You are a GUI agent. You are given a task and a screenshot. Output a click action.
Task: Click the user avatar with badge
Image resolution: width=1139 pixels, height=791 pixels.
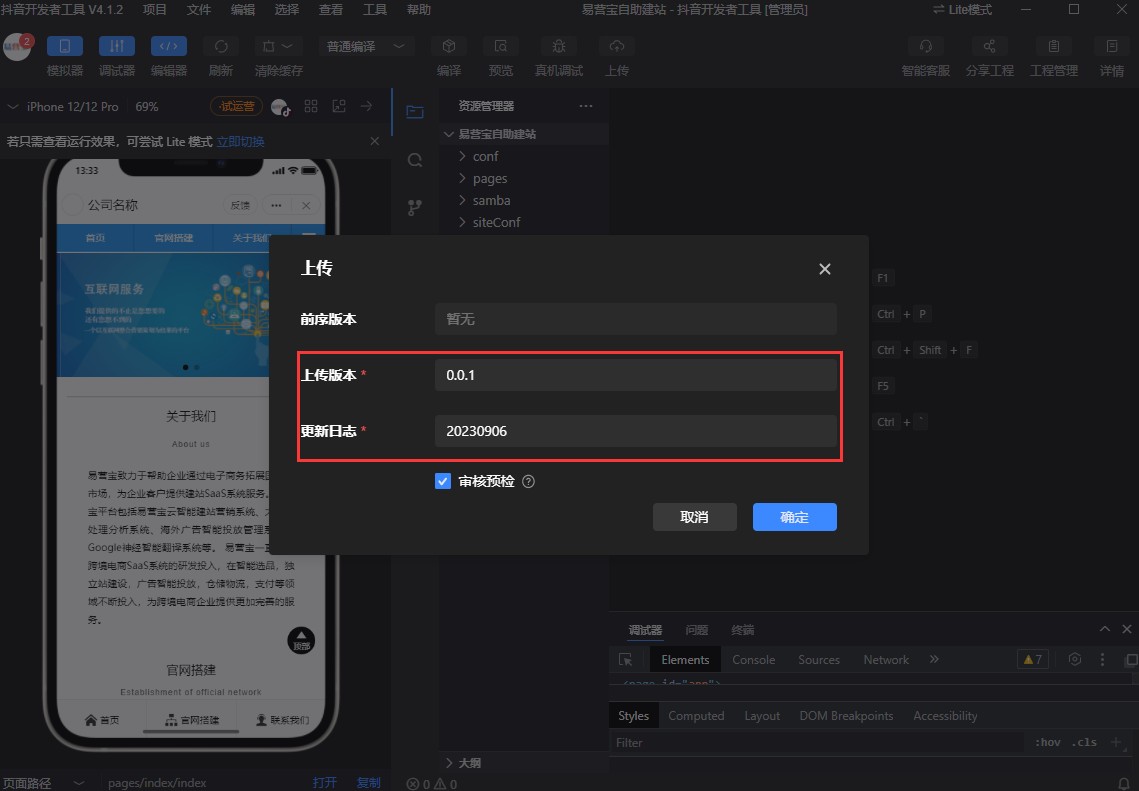point(17,47)
